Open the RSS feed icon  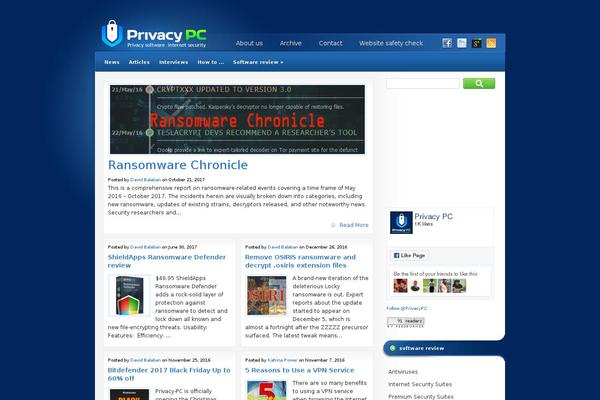tap(491, 43)
